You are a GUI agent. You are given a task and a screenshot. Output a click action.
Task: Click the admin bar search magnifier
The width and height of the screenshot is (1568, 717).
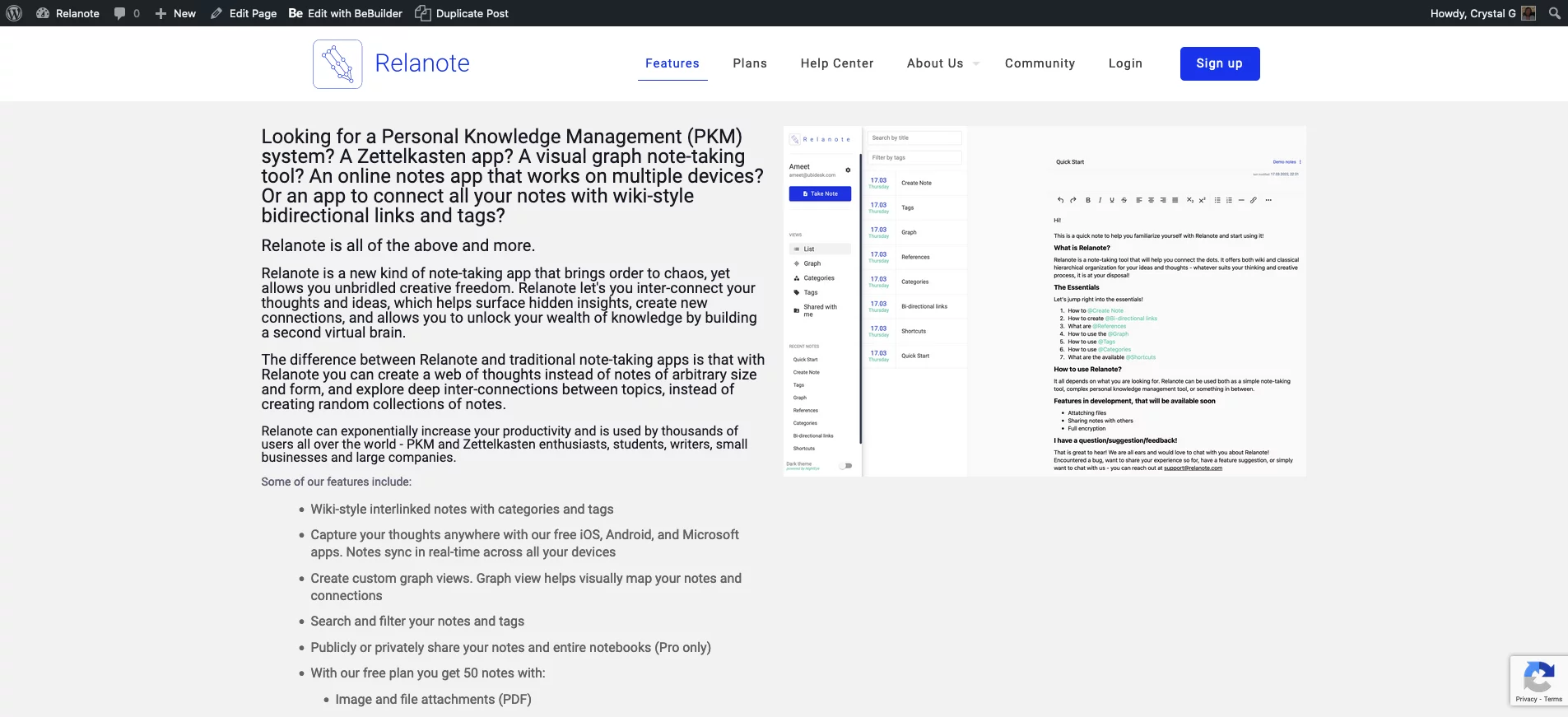pos(1554,13)
